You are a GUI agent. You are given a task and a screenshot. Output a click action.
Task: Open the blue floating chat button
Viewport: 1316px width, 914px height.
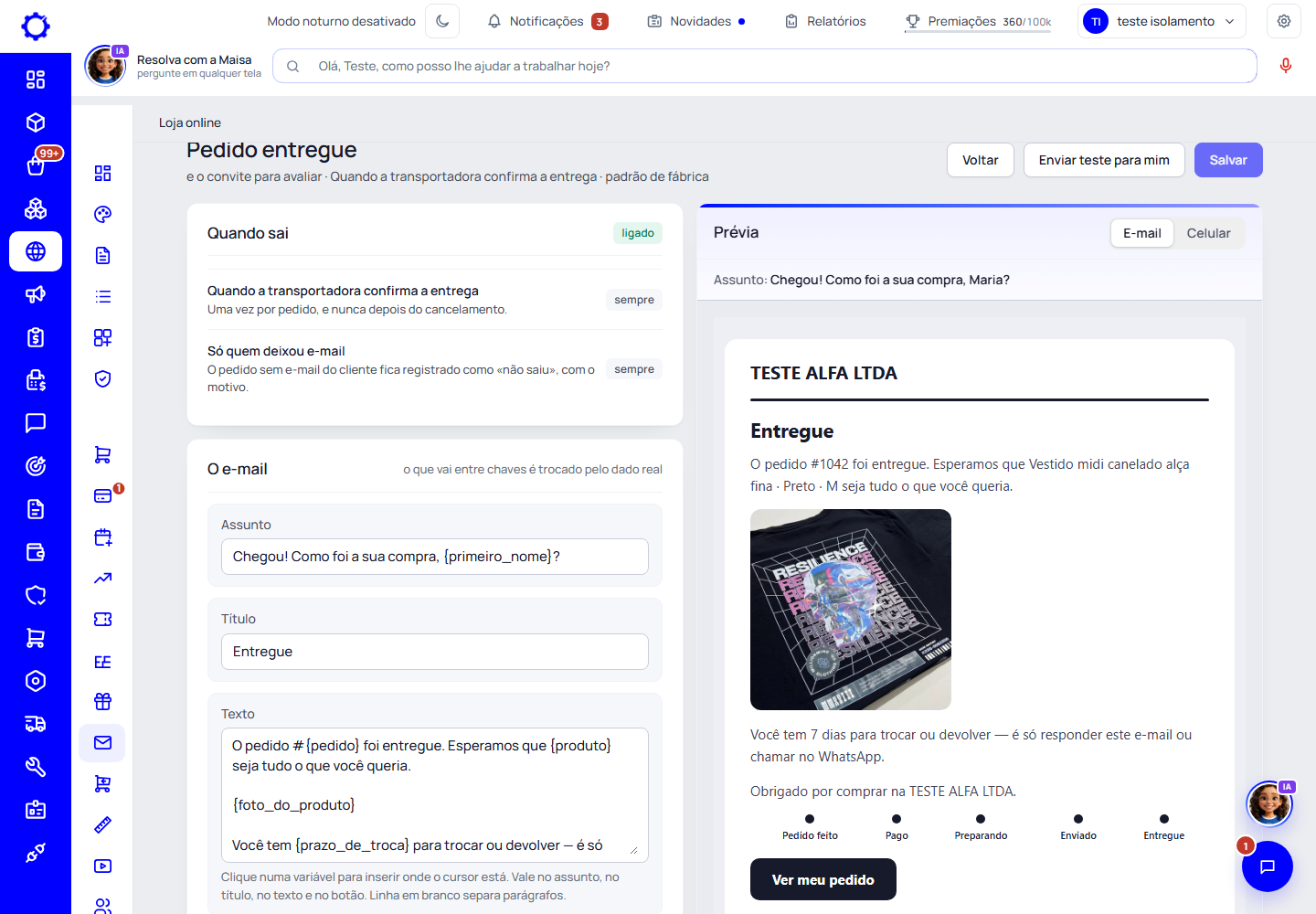click(1268, 866)
